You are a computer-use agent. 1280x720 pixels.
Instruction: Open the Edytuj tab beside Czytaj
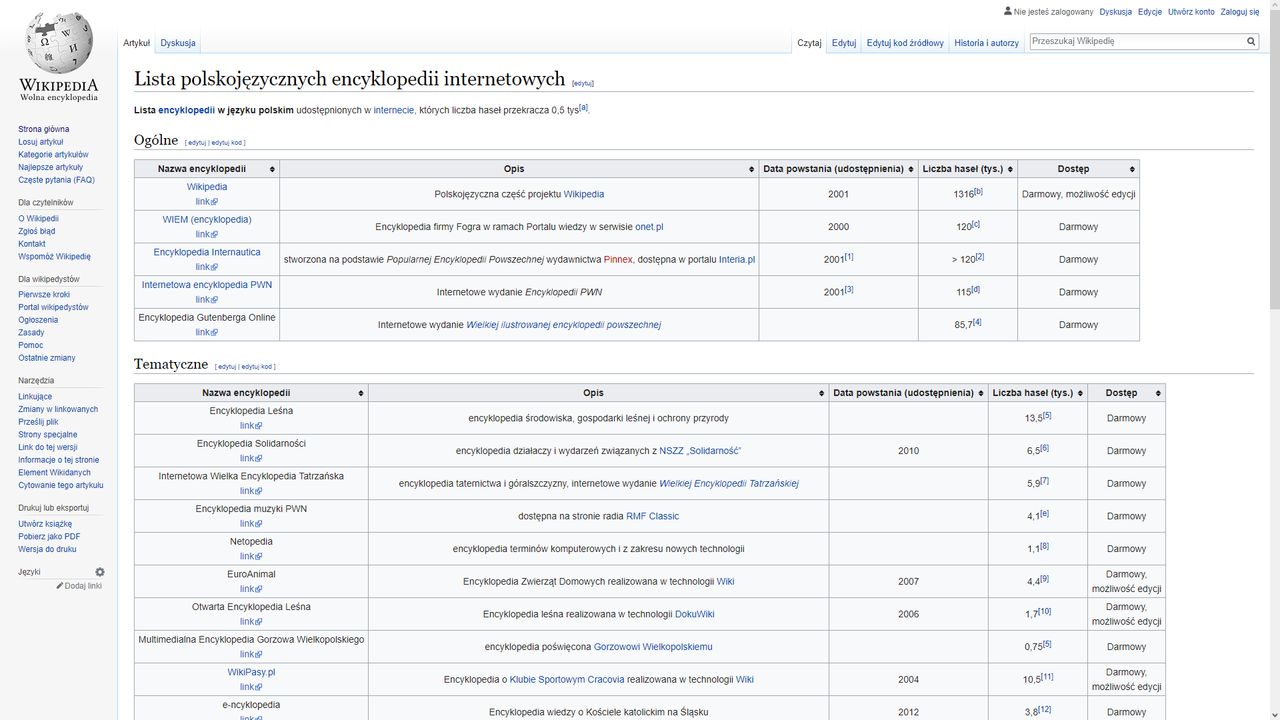pyautogui.click(x=844, y=43)
